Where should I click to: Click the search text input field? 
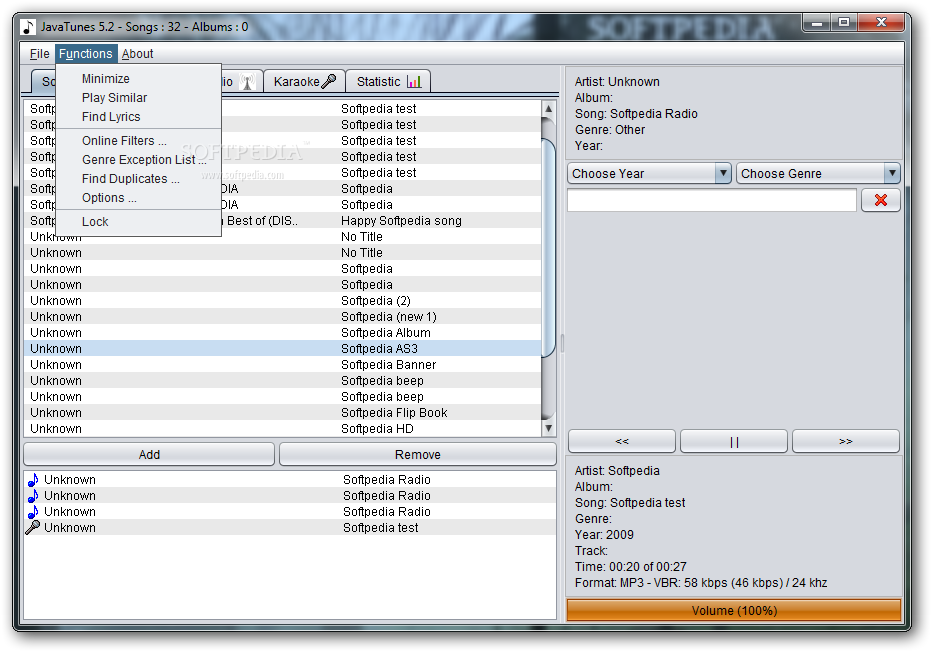pos(711,200)
